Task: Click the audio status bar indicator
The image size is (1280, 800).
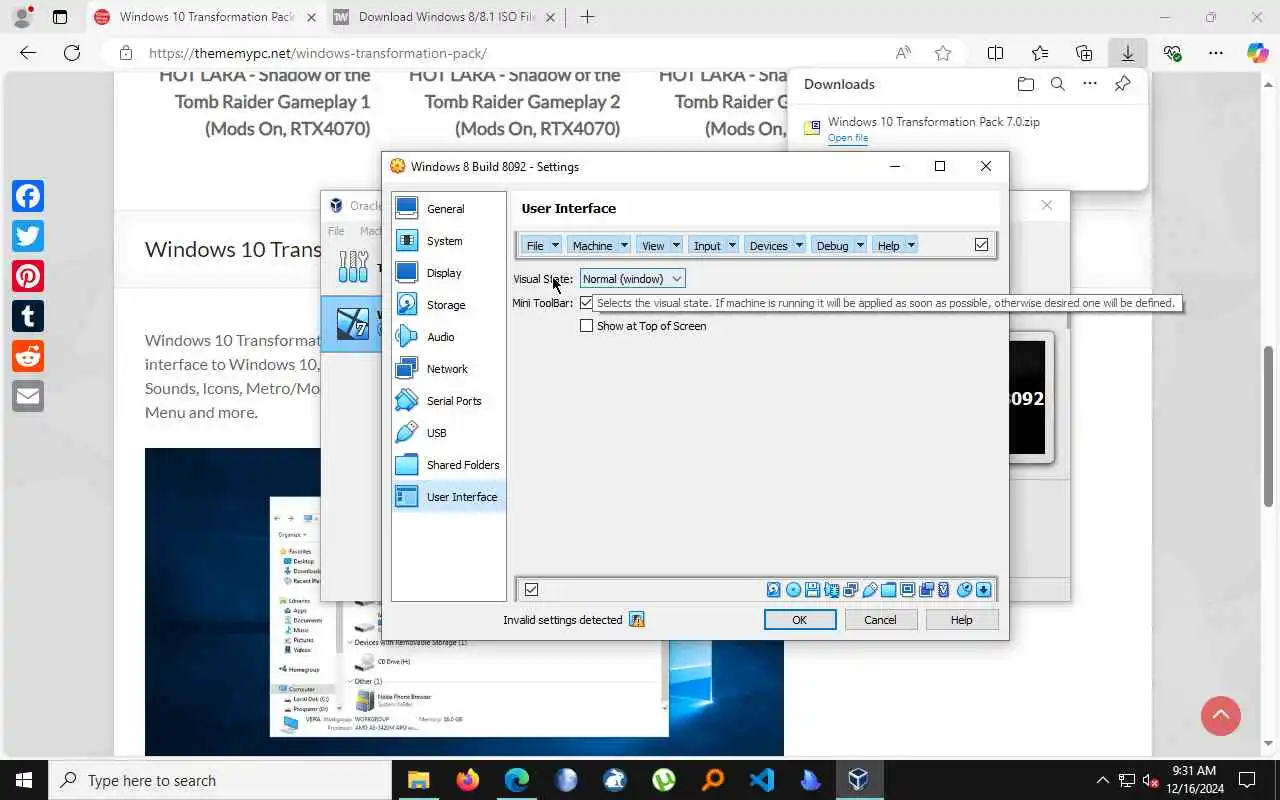Action: coord(832,590)
